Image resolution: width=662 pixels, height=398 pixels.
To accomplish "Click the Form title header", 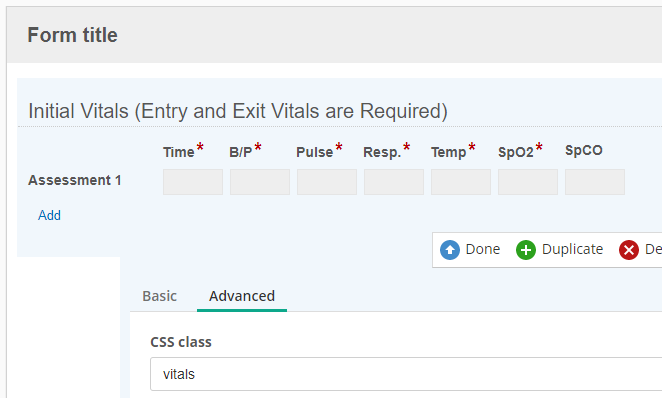I will coord(73,35).
